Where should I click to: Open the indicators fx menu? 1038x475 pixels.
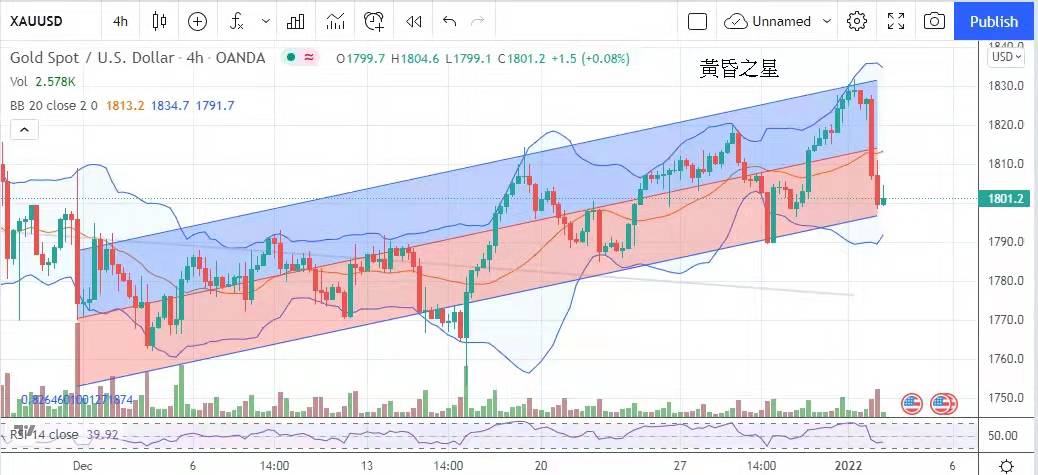pyautogui.click(x=236, y=21)
